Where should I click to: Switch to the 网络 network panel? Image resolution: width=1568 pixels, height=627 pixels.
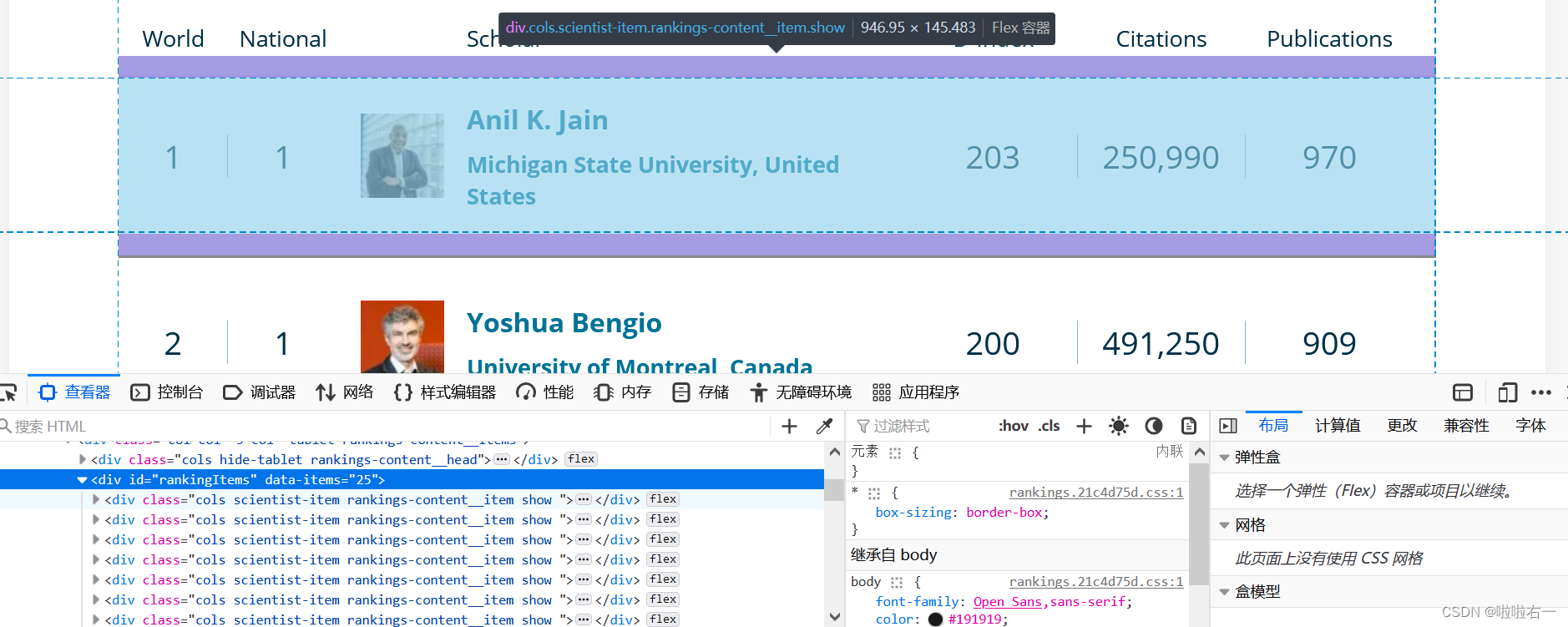pos(345,392)
